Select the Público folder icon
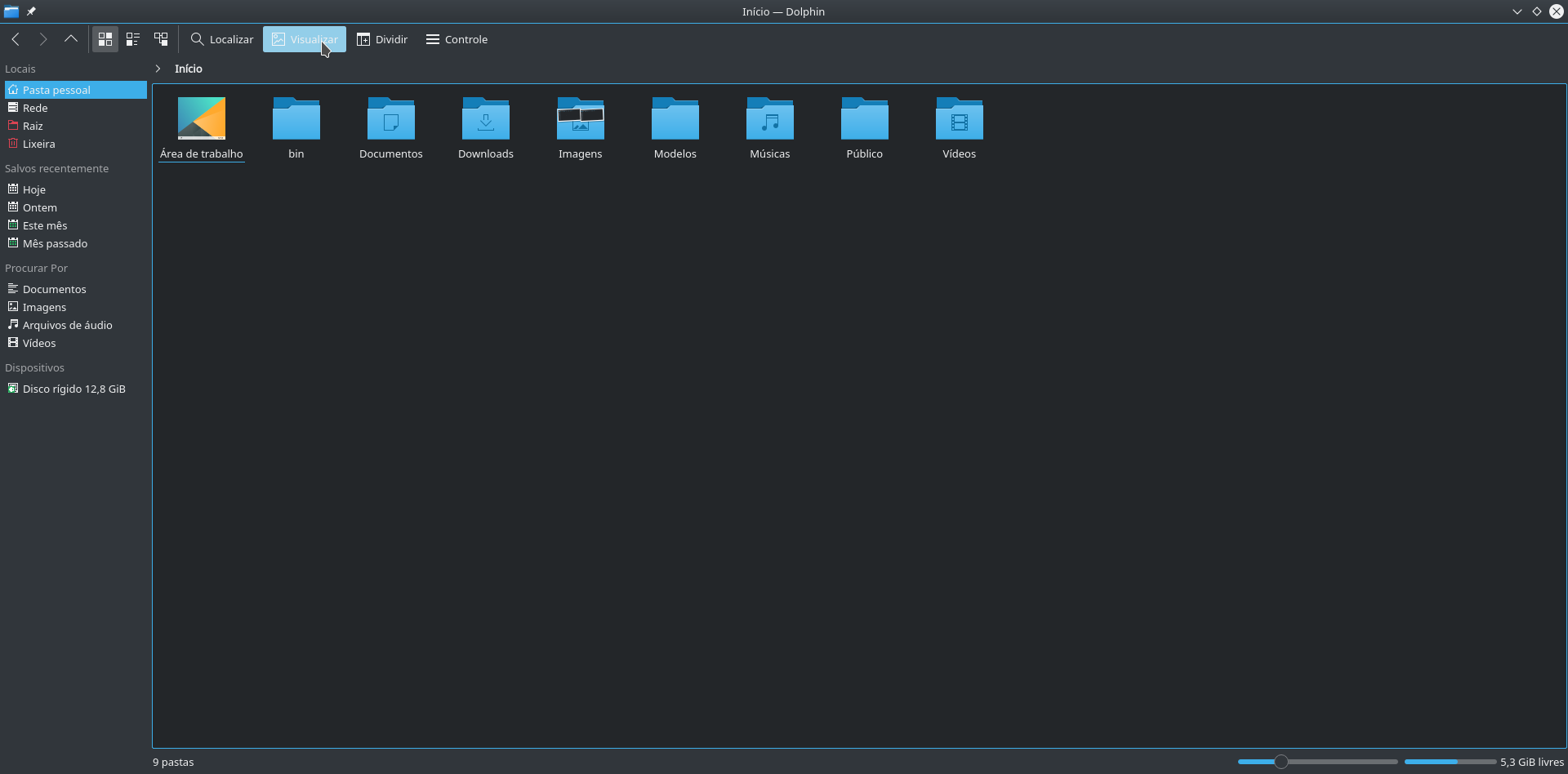Viewport: 1568px width, 774px height. 865,119
